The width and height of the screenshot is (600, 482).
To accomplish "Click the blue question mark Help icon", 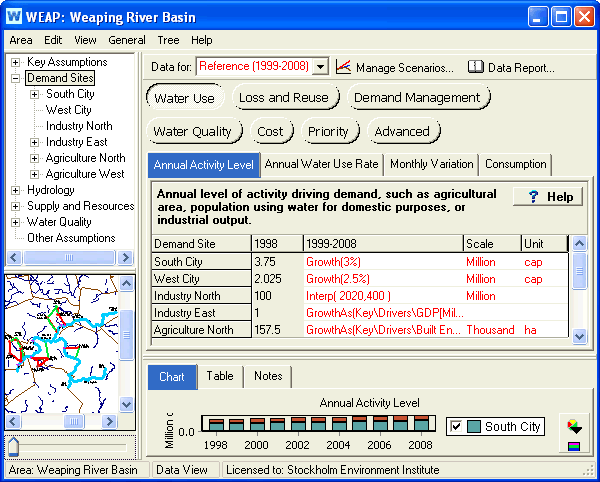I will point(533,197).
